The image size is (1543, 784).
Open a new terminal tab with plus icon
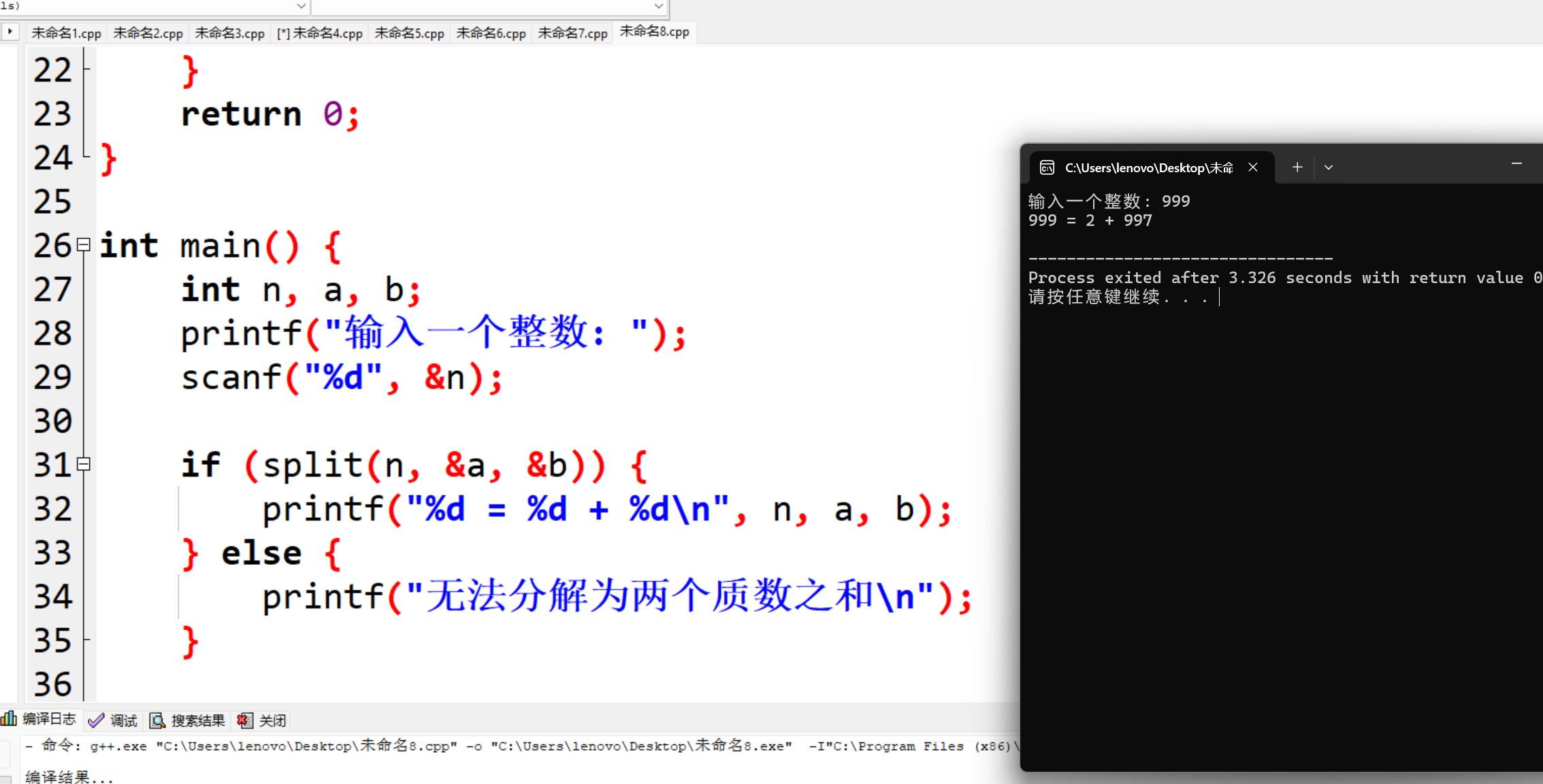(1297, 167)
